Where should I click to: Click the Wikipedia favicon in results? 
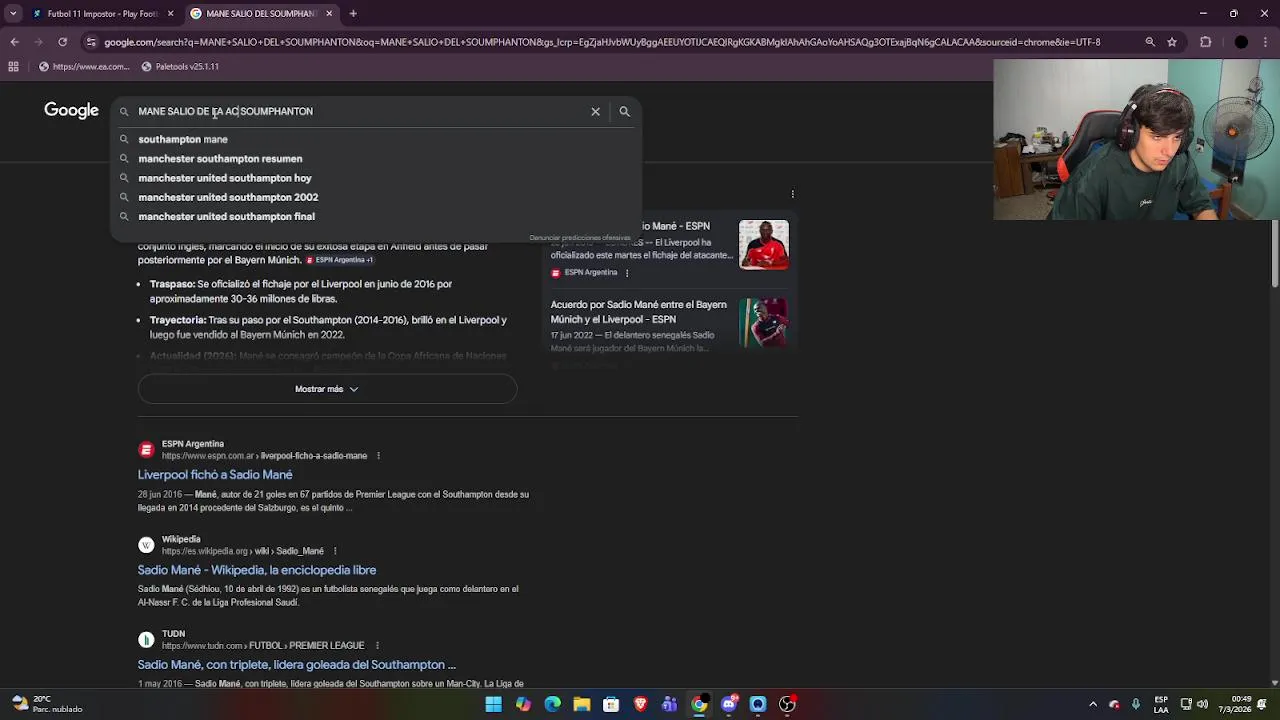(x=146, y=545)
